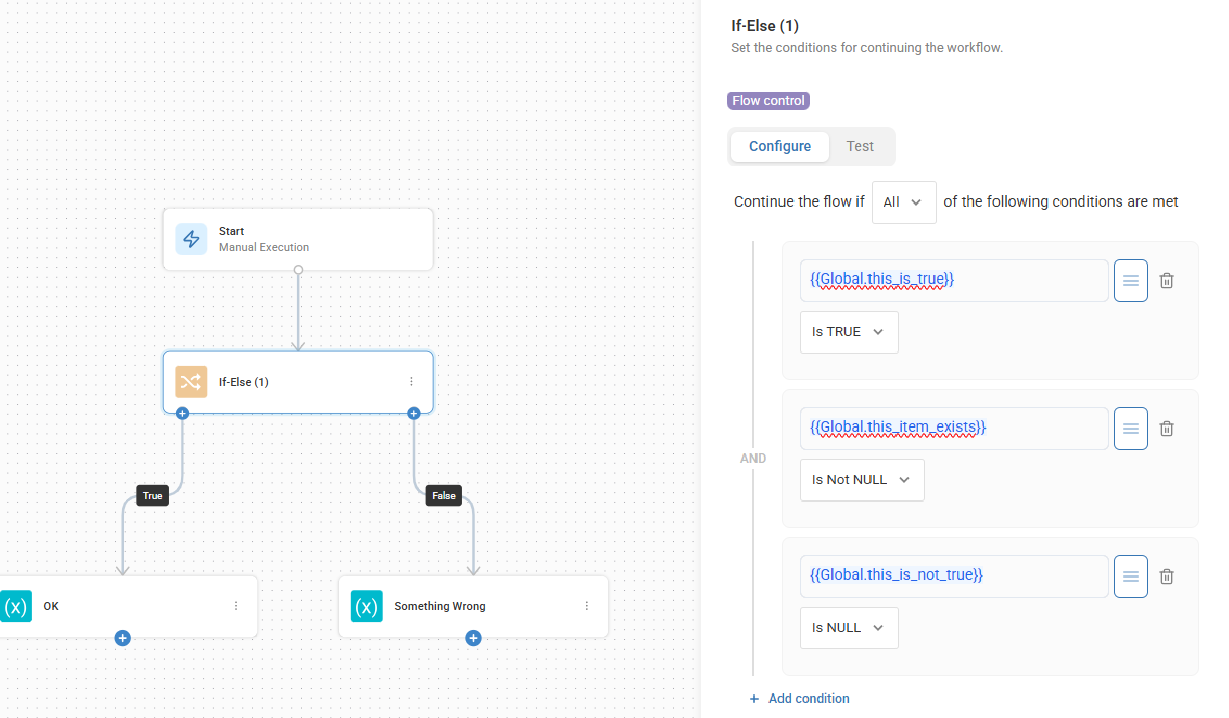Delete the this_item_exists condition
Viewport: 1229px width, 718px height.
click(x=1166, y=429)
